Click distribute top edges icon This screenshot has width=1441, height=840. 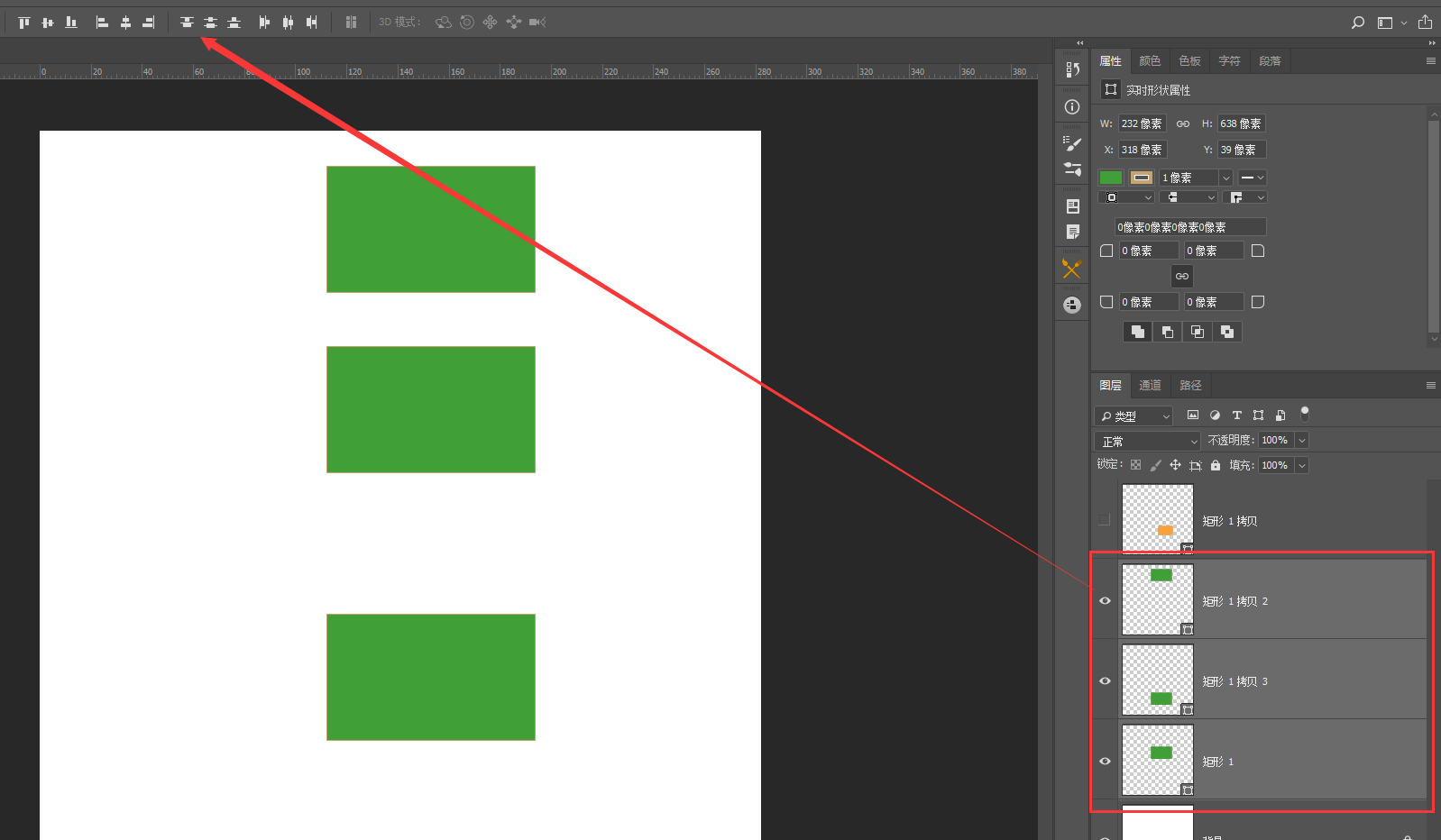click(x=187, y=23)
